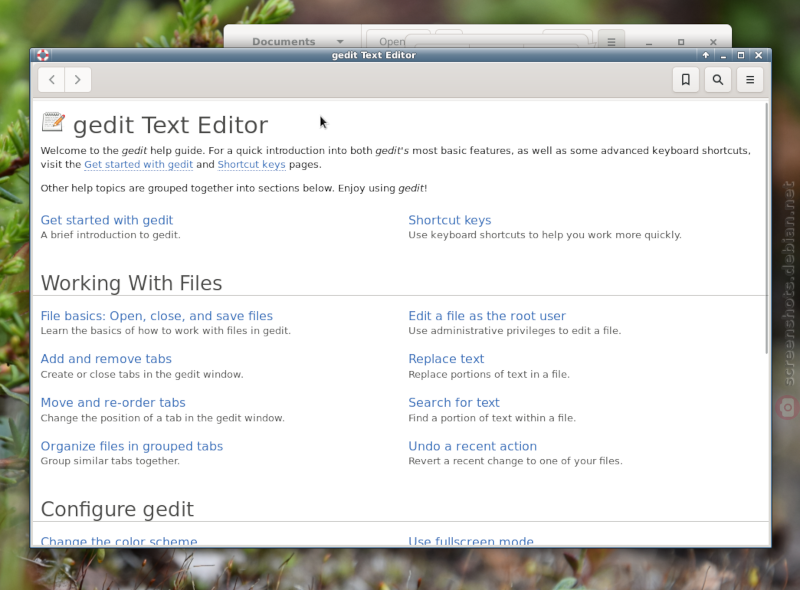The image size is (800, 590).
Task: Open 'Organize files in grouped tabs' topic
Action: click(x=132, y=446)
